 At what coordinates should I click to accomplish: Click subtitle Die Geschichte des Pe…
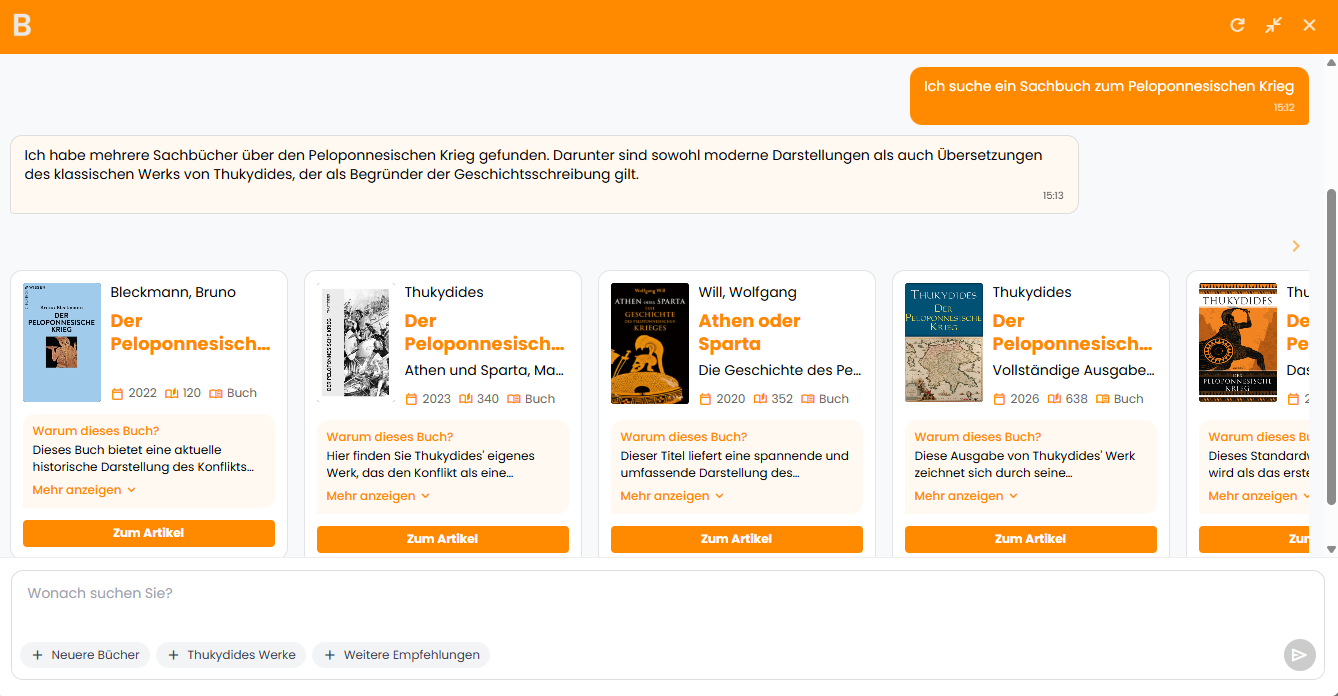click(x=780, y=370)
